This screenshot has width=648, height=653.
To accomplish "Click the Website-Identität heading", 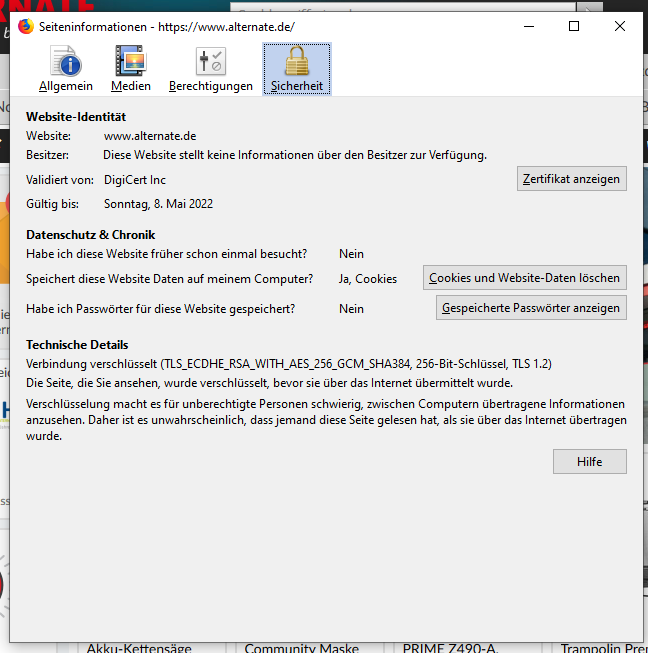I will (x=76, y=117).
